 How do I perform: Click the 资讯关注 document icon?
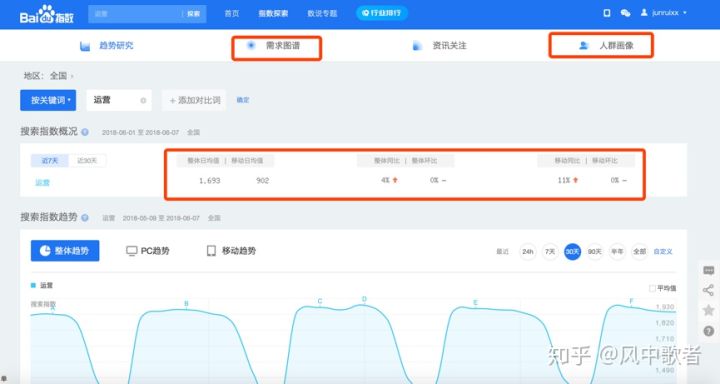[x=417, y=45]
